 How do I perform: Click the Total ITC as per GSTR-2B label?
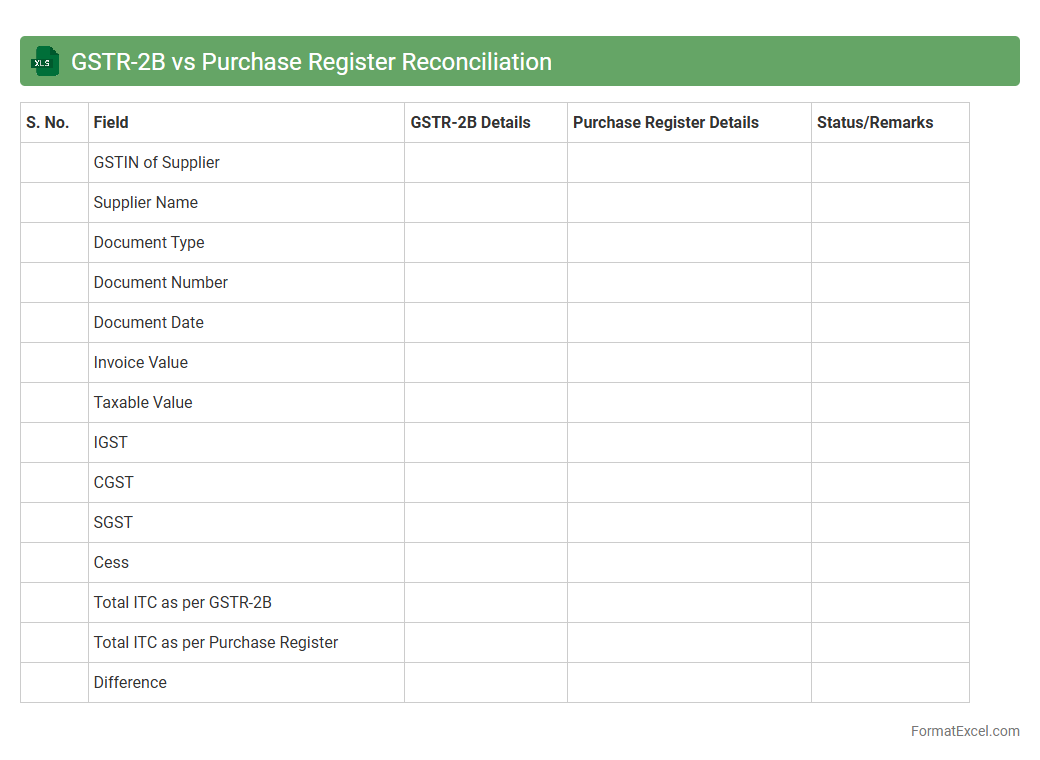click(x=183, y=603)
